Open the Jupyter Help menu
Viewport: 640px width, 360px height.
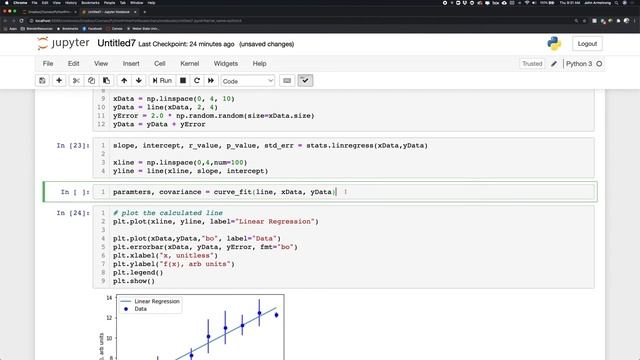[x=259, y=64]
